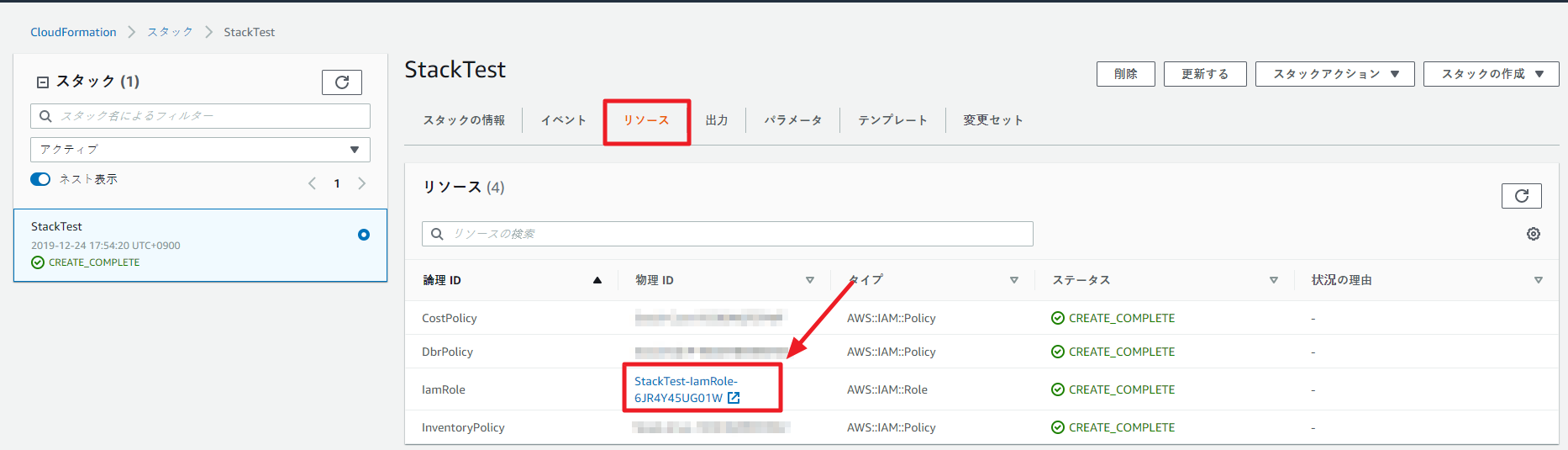Image resolution: width=1568 pixels, height=450 pixels.
Task: Open the テンプレート tab
Action: (892, 120)
